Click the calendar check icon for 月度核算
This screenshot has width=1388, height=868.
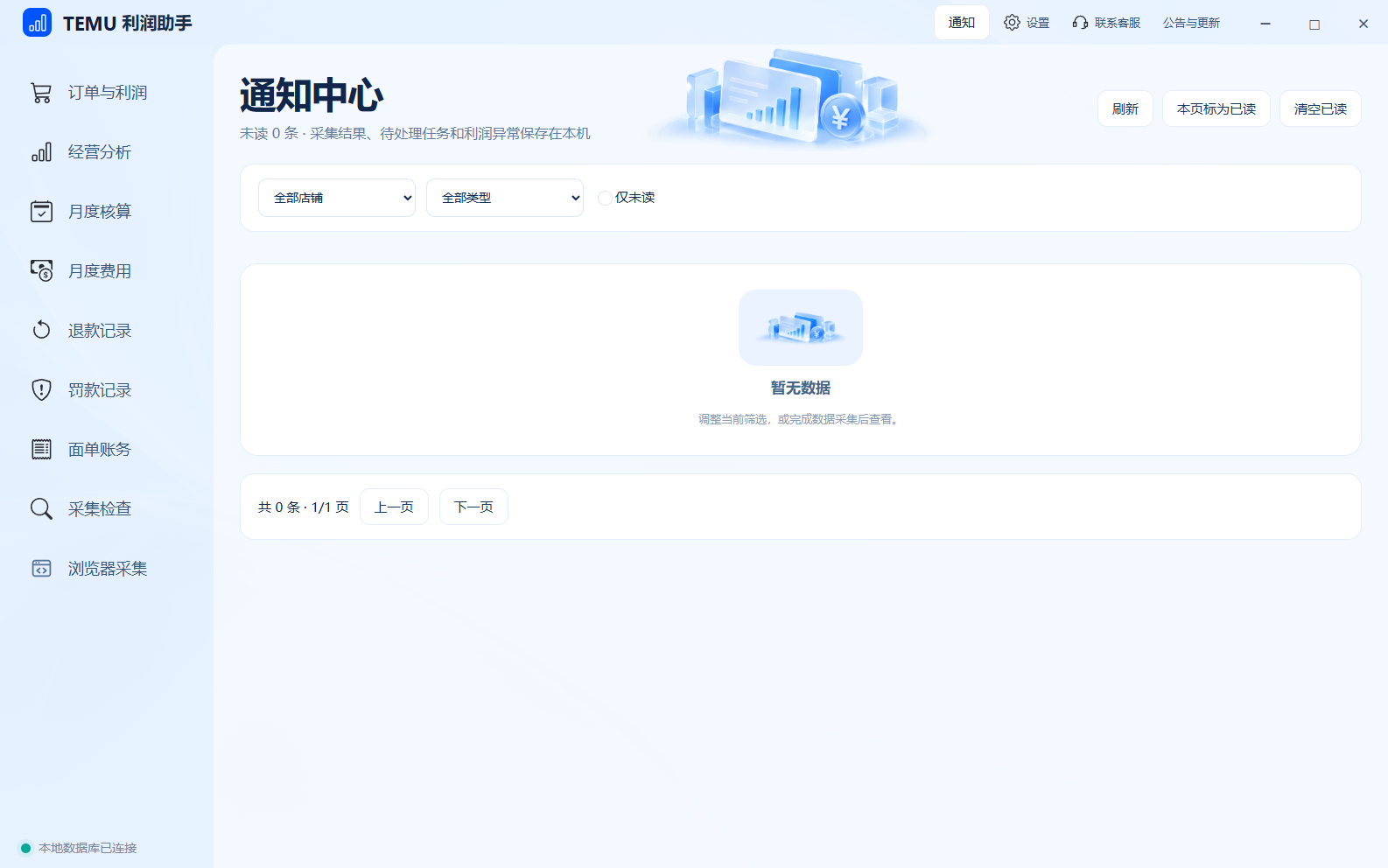tap(41, 212)
